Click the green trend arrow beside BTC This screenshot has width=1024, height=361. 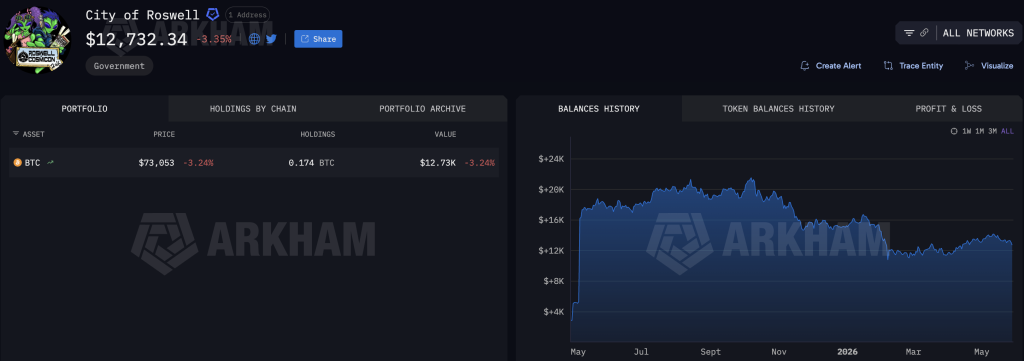[50, 163]
